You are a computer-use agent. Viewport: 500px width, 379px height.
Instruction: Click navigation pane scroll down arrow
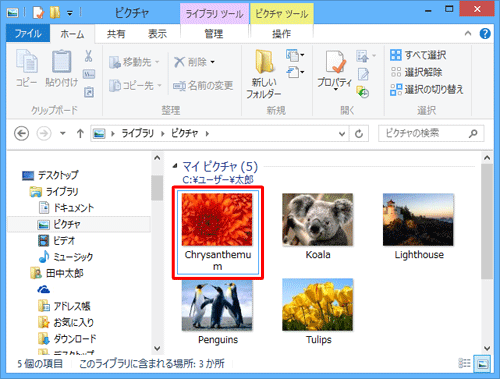pyautogui.click(x=157, y=348)
